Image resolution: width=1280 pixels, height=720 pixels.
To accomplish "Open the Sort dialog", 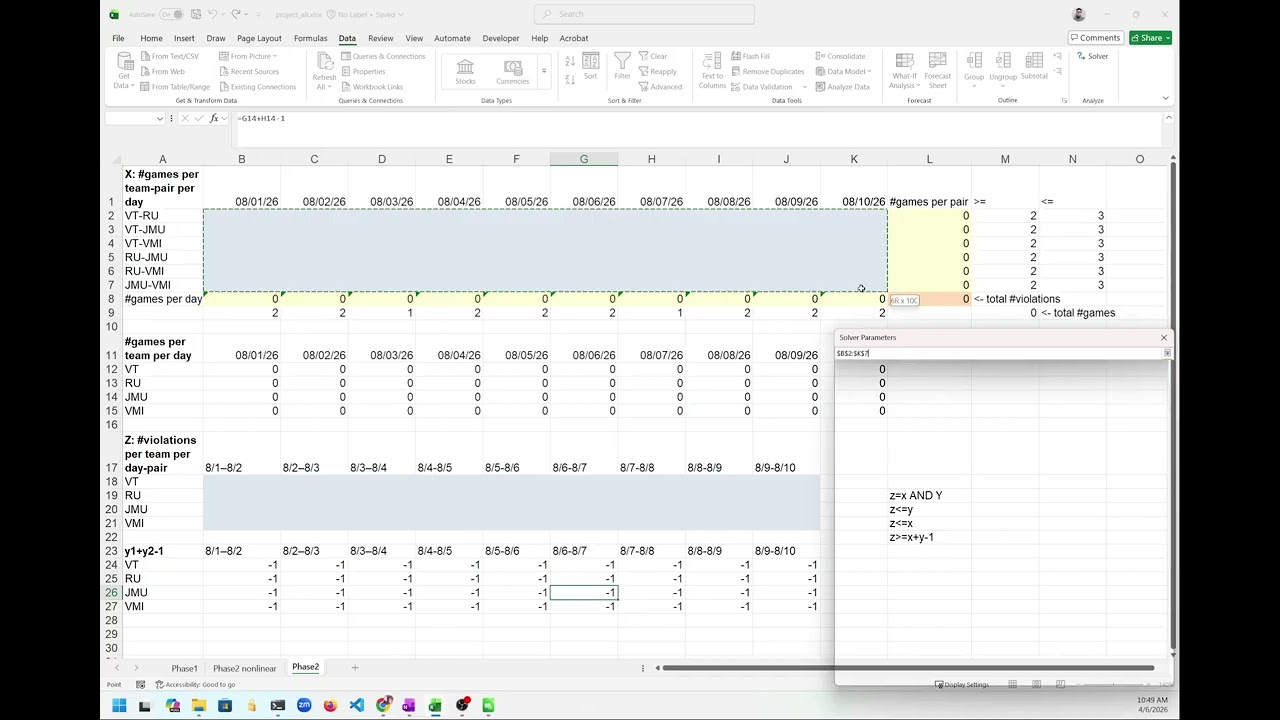I will pos(590,68).
